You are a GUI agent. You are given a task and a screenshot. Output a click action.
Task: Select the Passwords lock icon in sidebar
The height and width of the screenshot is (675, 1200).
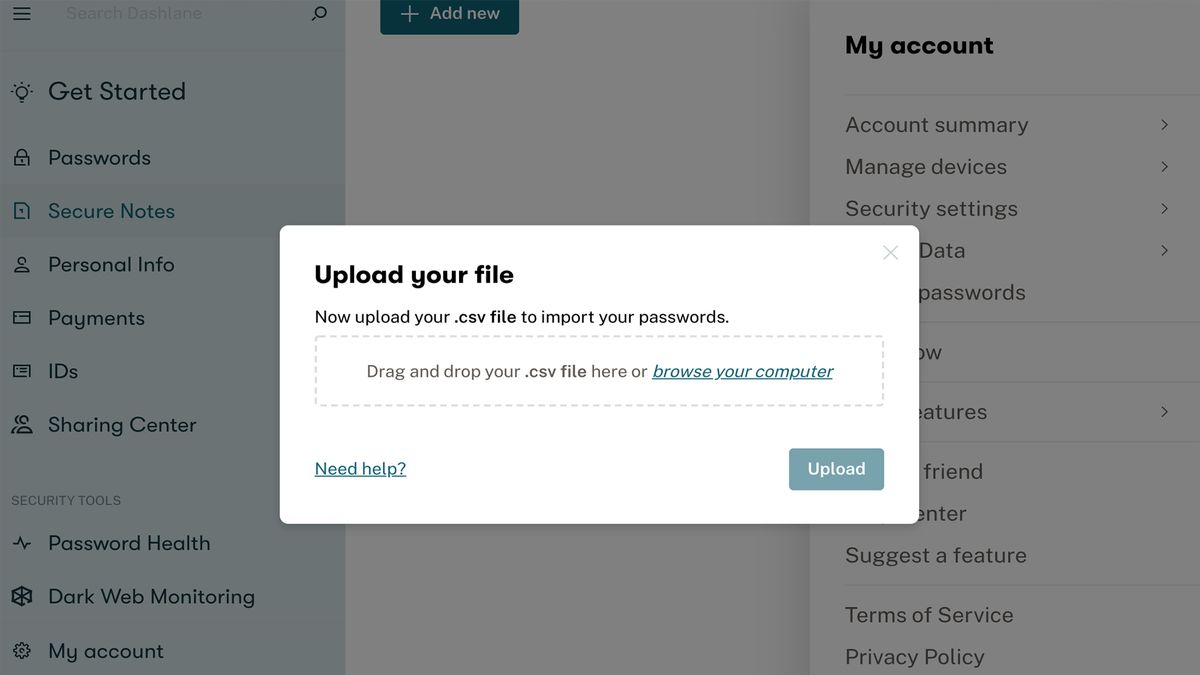[22, 157]
